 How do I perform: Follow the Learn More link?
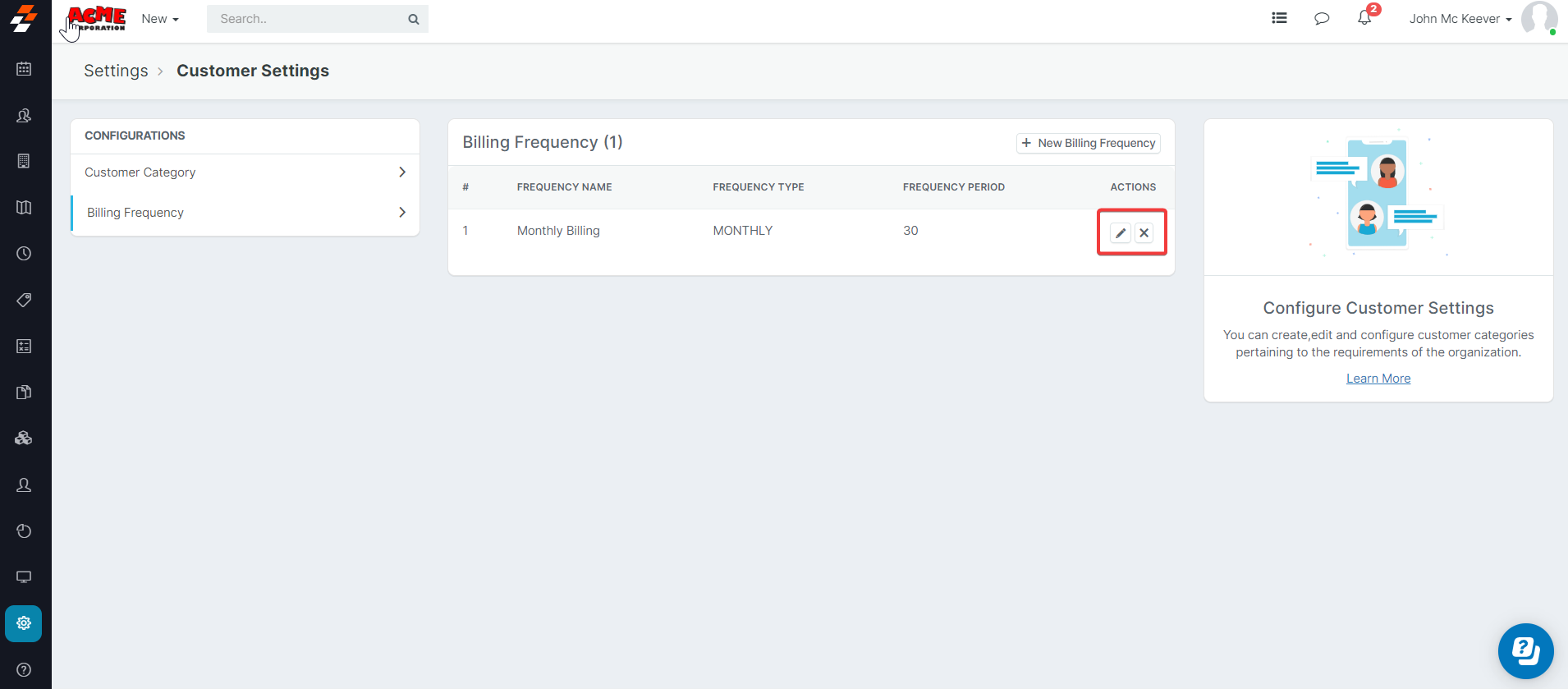click(x=1378, y=379)
